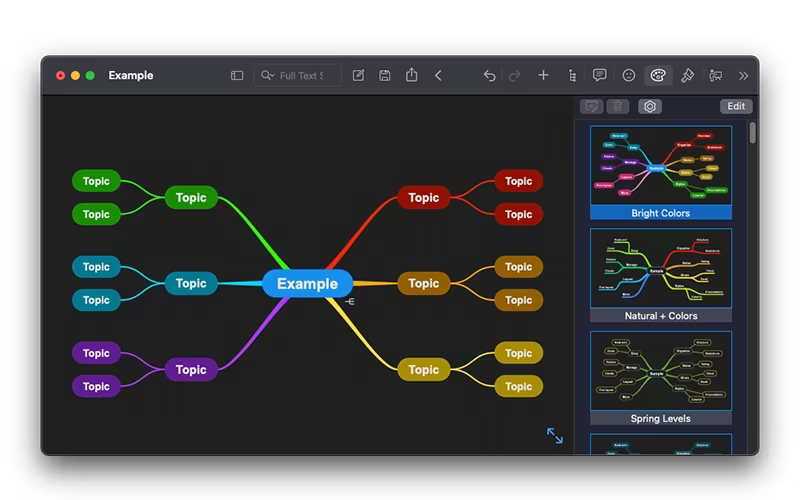Open the notes speech bubble icon
Screen dimensions: 800x500
pos(599,76)
